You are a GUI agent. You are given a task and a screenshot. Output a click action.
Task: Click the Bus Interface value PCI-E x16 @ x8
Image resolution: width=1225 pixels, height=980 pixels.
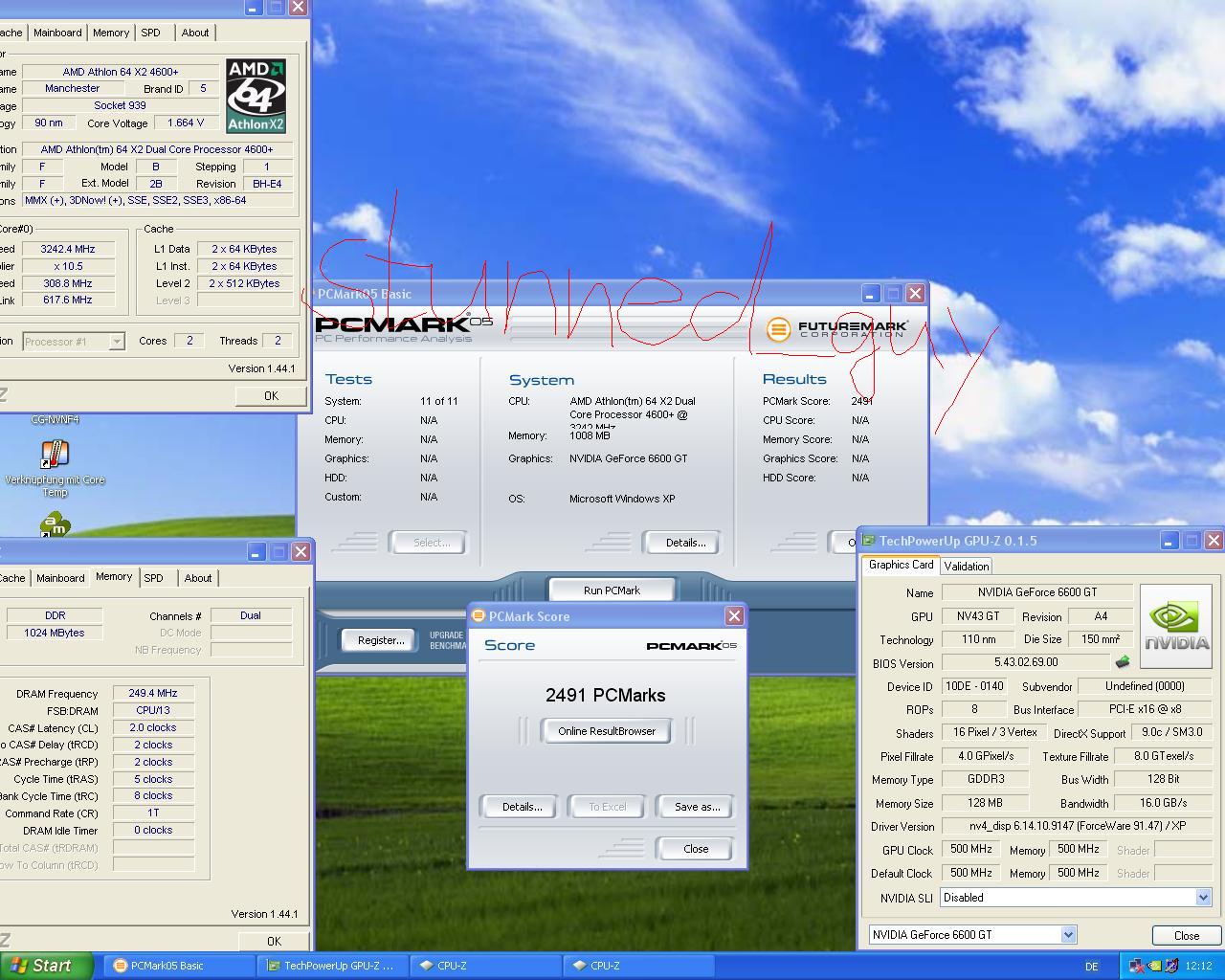[x=1146, y=709]
